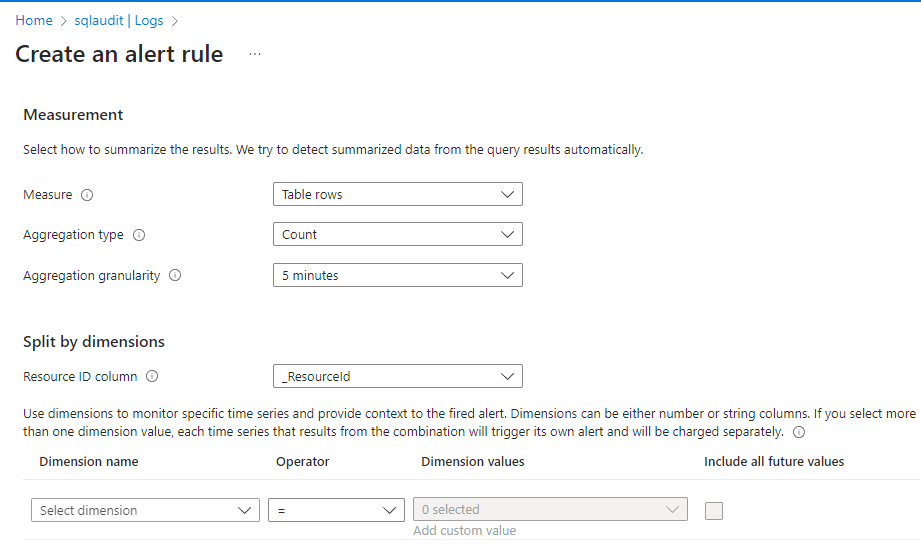Click the breadcrumb chevron after Home
This screenshot has width=921, height=548.
pyautogui.click(x=64, y=21)
